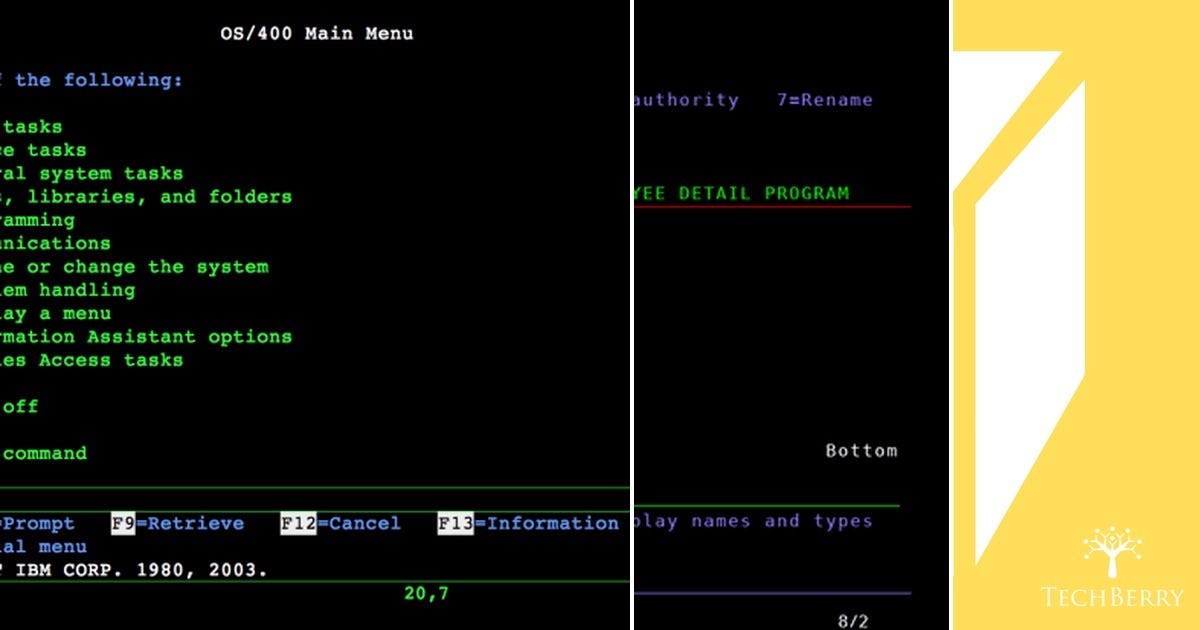Click the '8/2' position indicator

click(x=853, y=622)
